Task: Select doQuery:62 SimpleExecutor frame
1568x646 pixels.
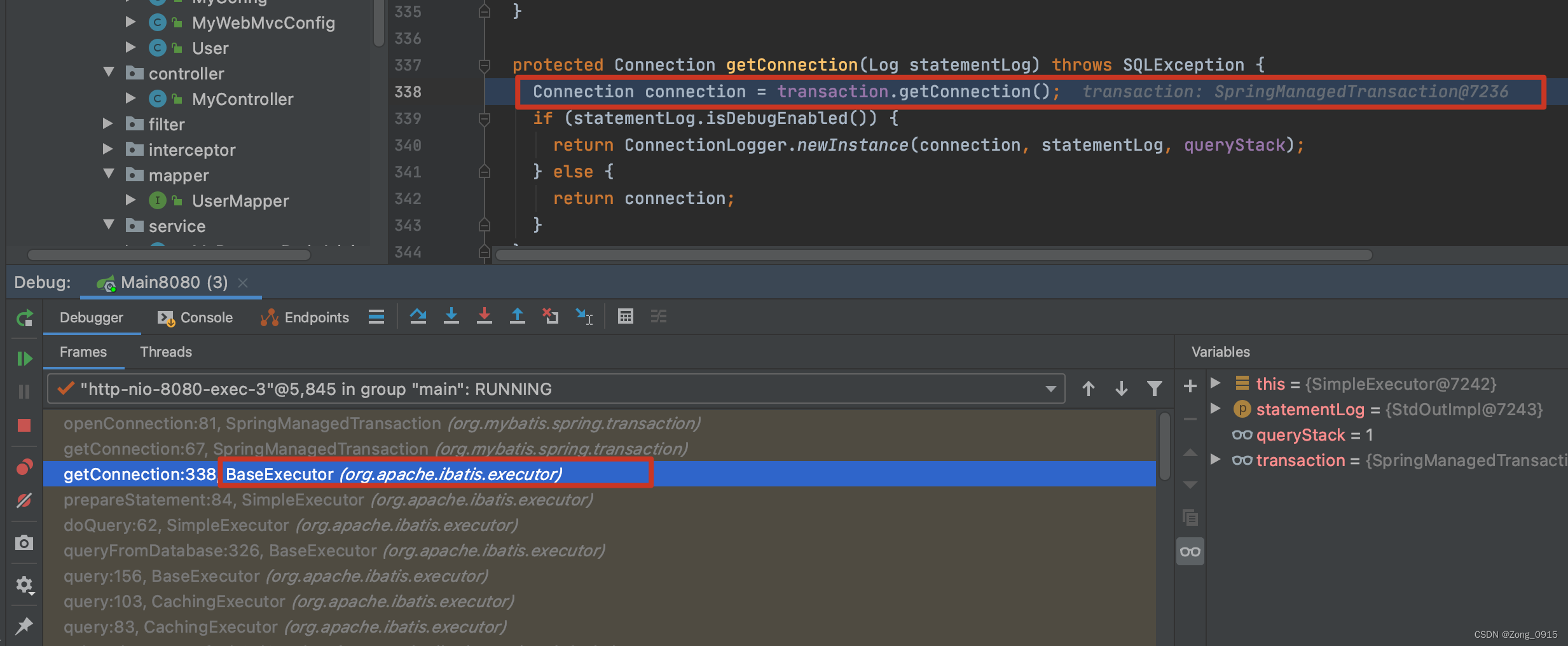Action: (x=599, y=525)
